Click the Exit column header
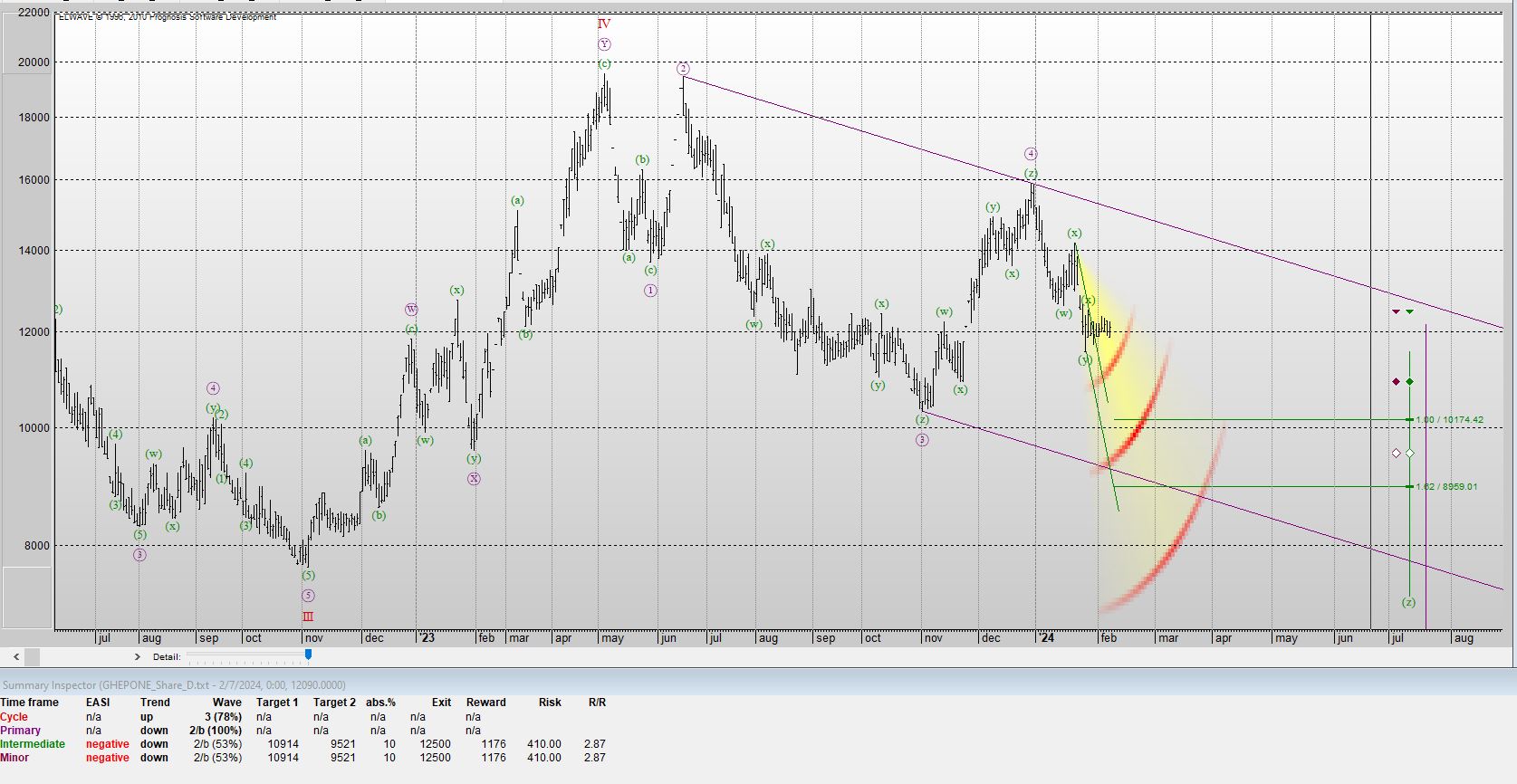The height and width of the screenshot is (784, 1517). [x=441, y=703]
